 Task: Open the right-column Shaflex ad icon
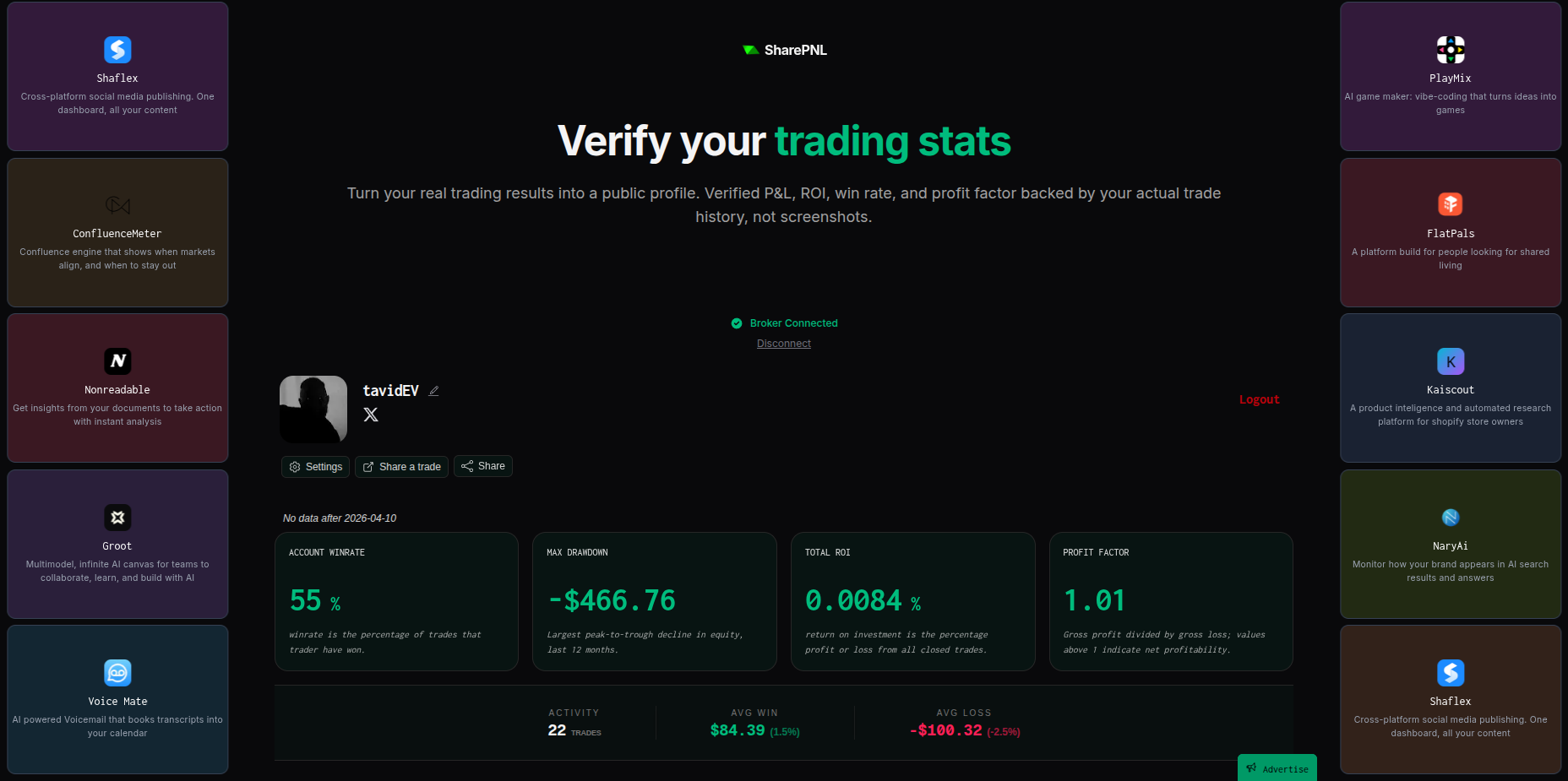(1451, 673)
